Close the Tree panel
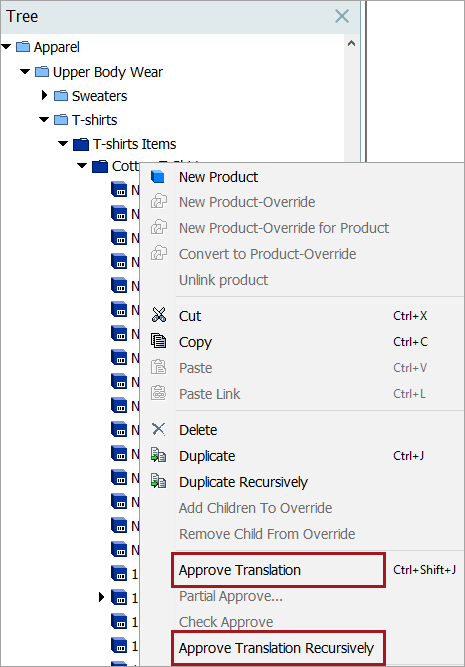This screenshot has width=465, height=667. pos(342,16)
